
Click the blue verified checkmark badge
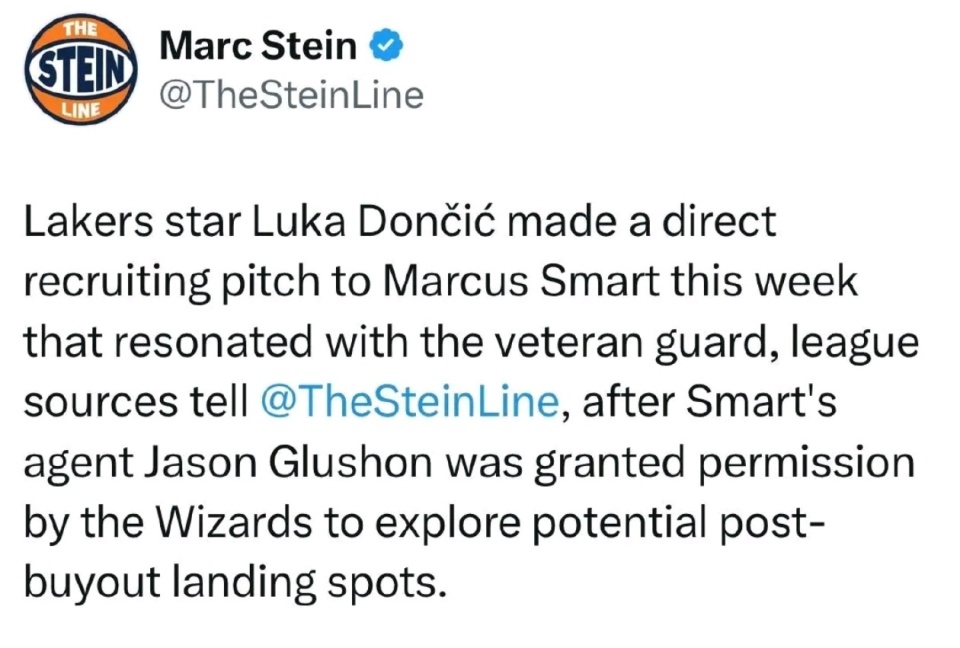[x=386, y=47]
